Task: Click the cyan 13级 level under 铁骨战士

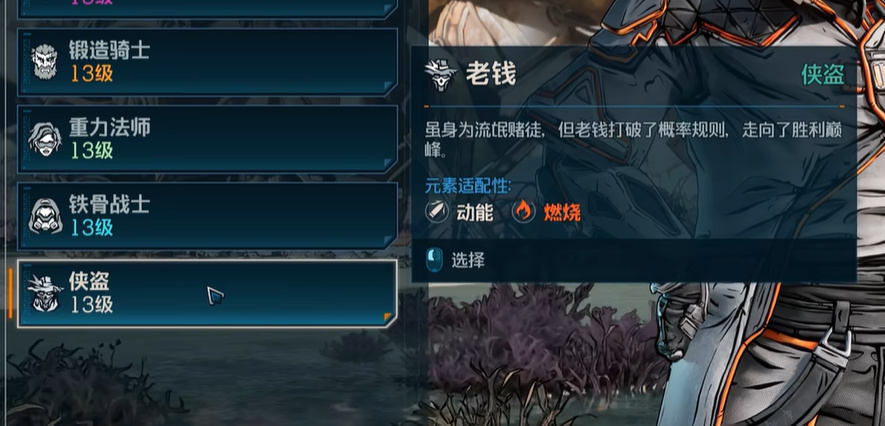Action: pyautogui.click(x=92, y=227)
